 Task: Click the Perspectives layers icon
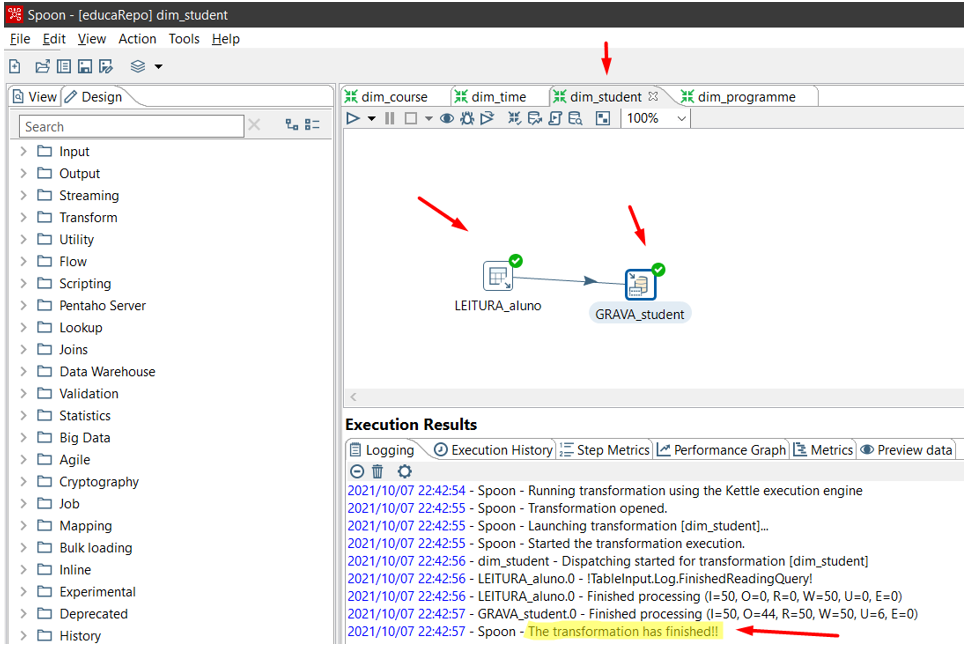(x=138, y=66)
